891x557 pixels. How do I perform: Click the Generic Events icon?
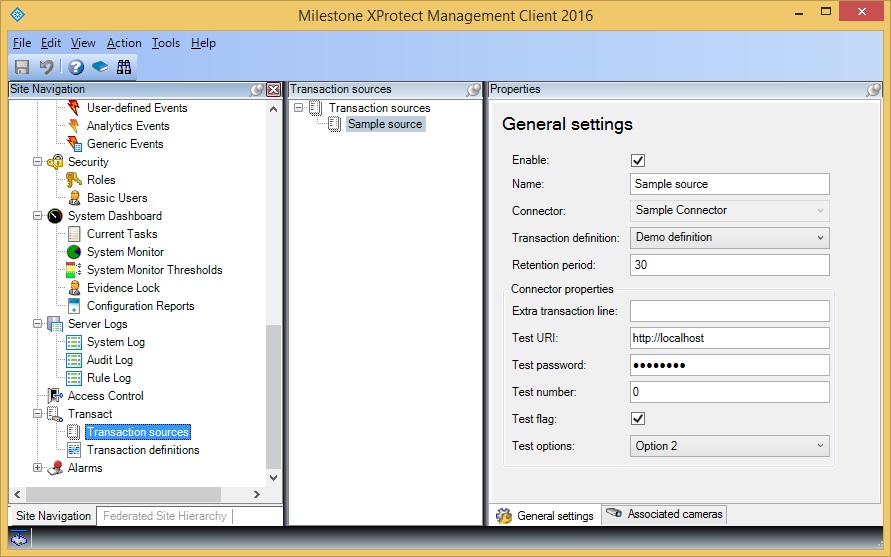pos(73,144)
